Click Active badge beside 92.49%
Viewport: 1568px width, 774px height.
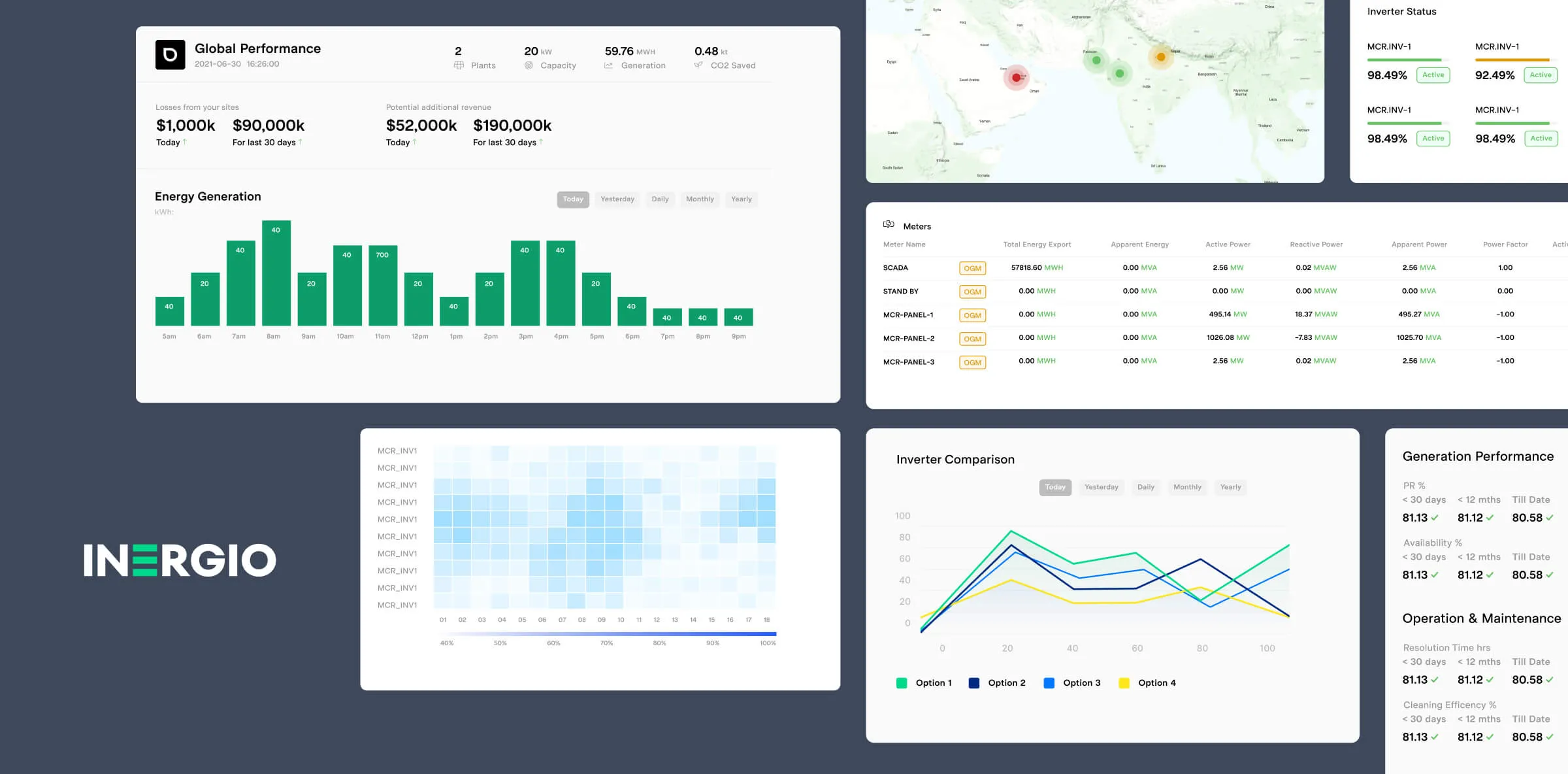click(1540, 75)
